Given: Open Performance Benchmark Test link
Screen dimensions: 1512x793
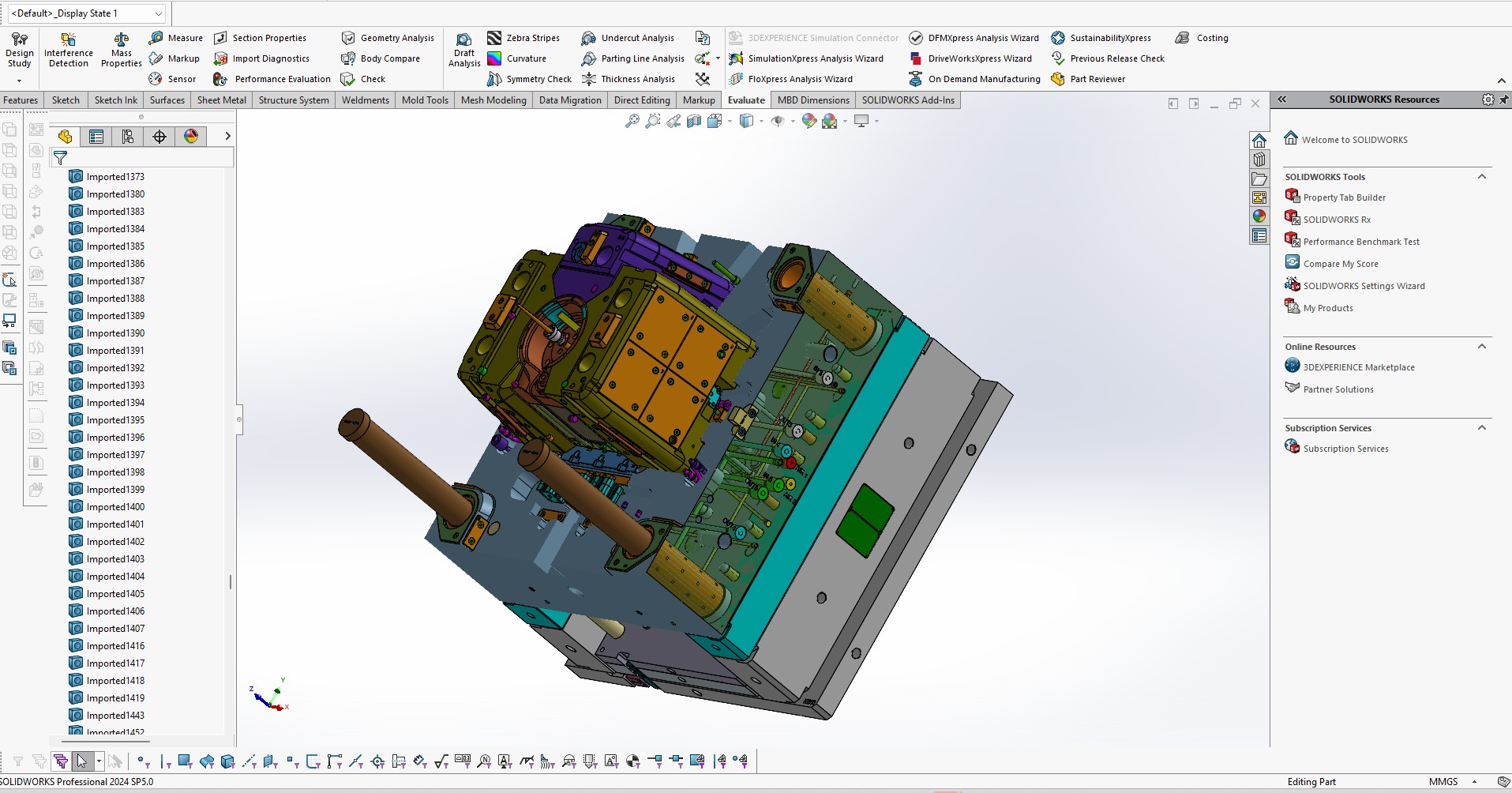Looking at the screenshot, I should point(1360,242).
